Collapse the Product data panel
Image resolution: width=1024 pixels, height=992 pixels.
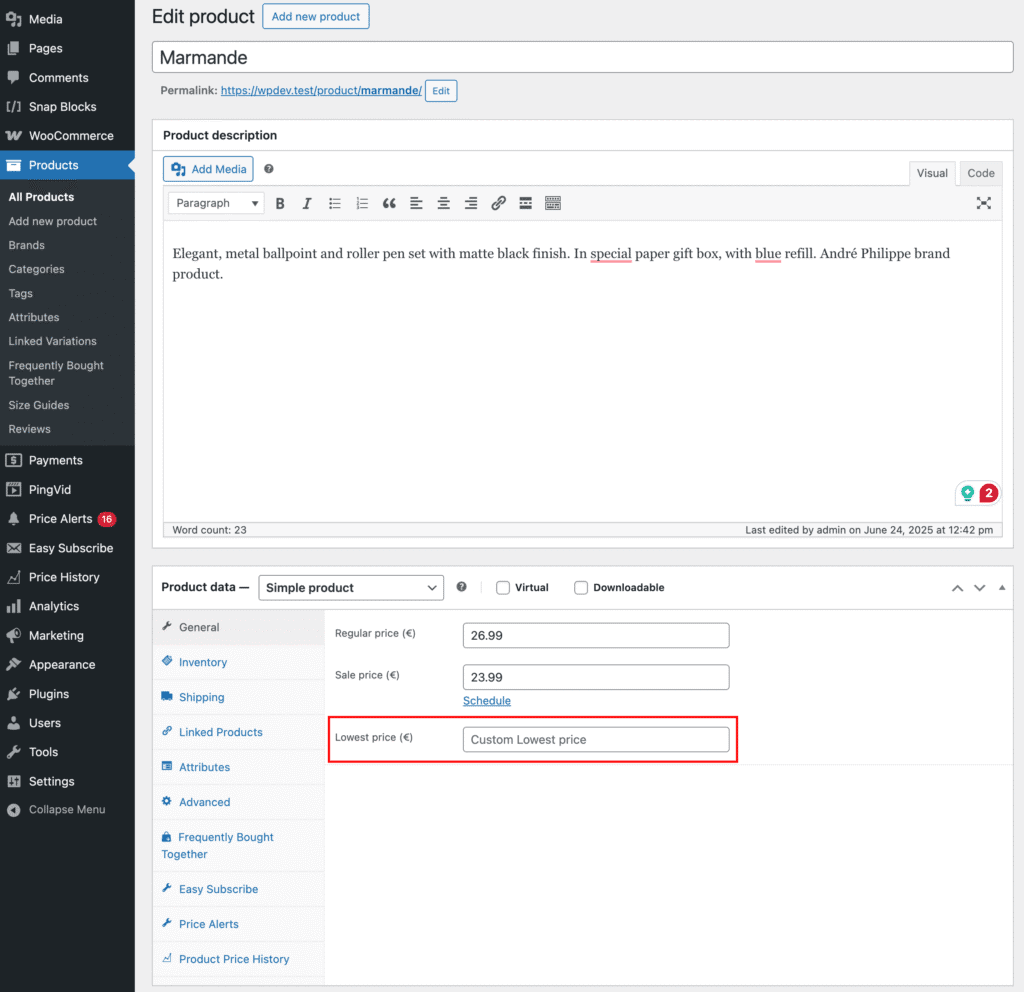tap(1002, 588)
